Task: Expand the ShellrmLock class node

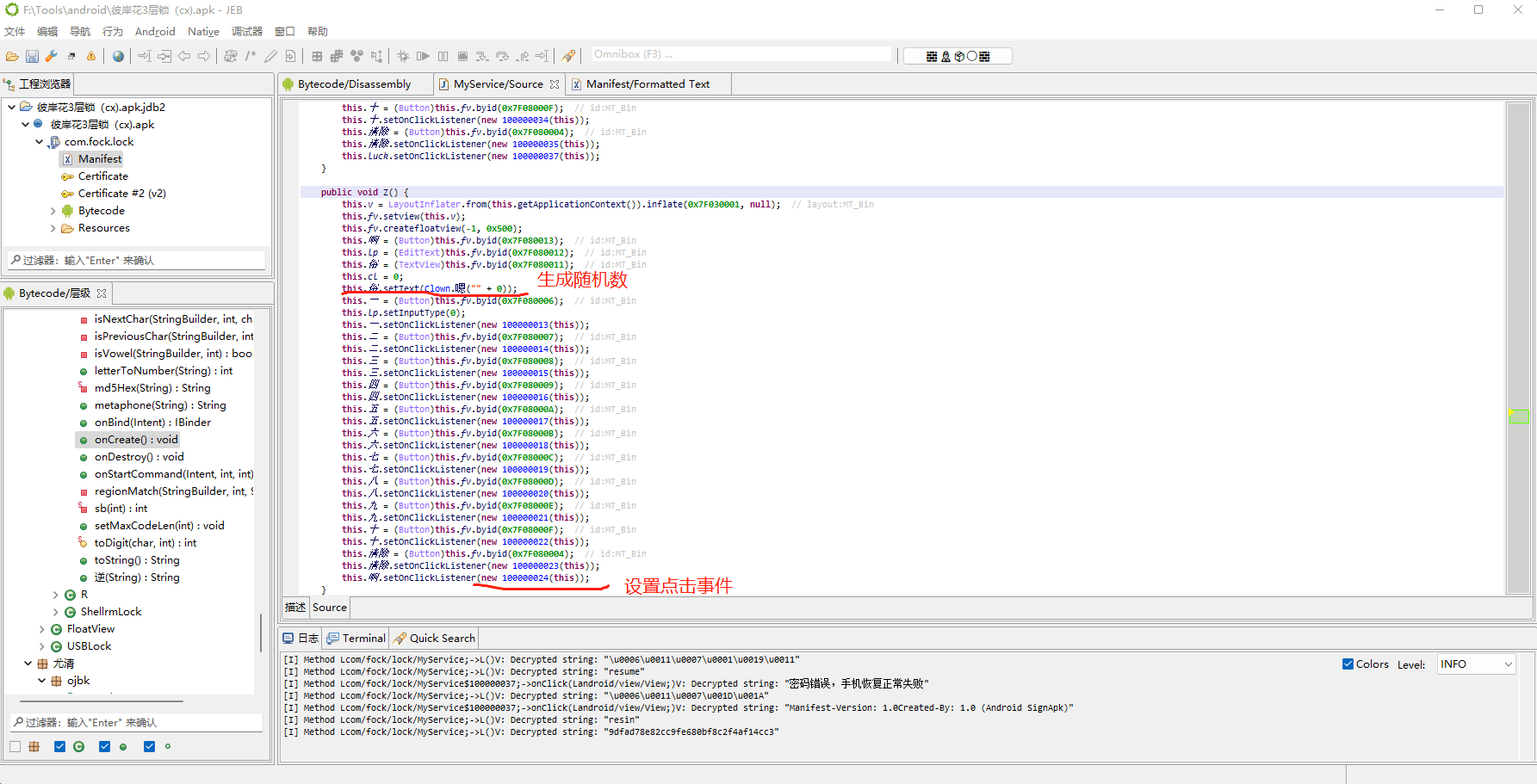Action: point(56,612)
